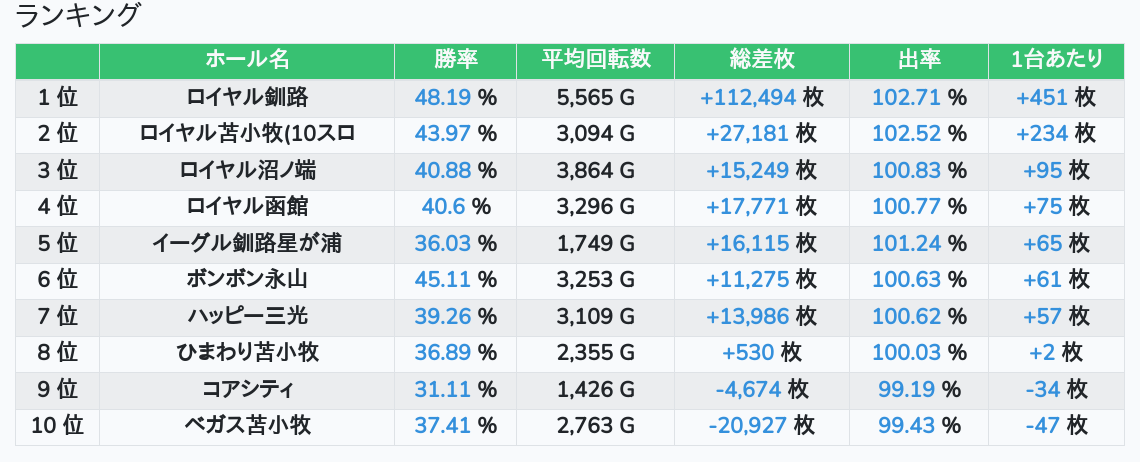Click the 48.19 win rate value
The image size is (1140, 462).
point(442,97)
